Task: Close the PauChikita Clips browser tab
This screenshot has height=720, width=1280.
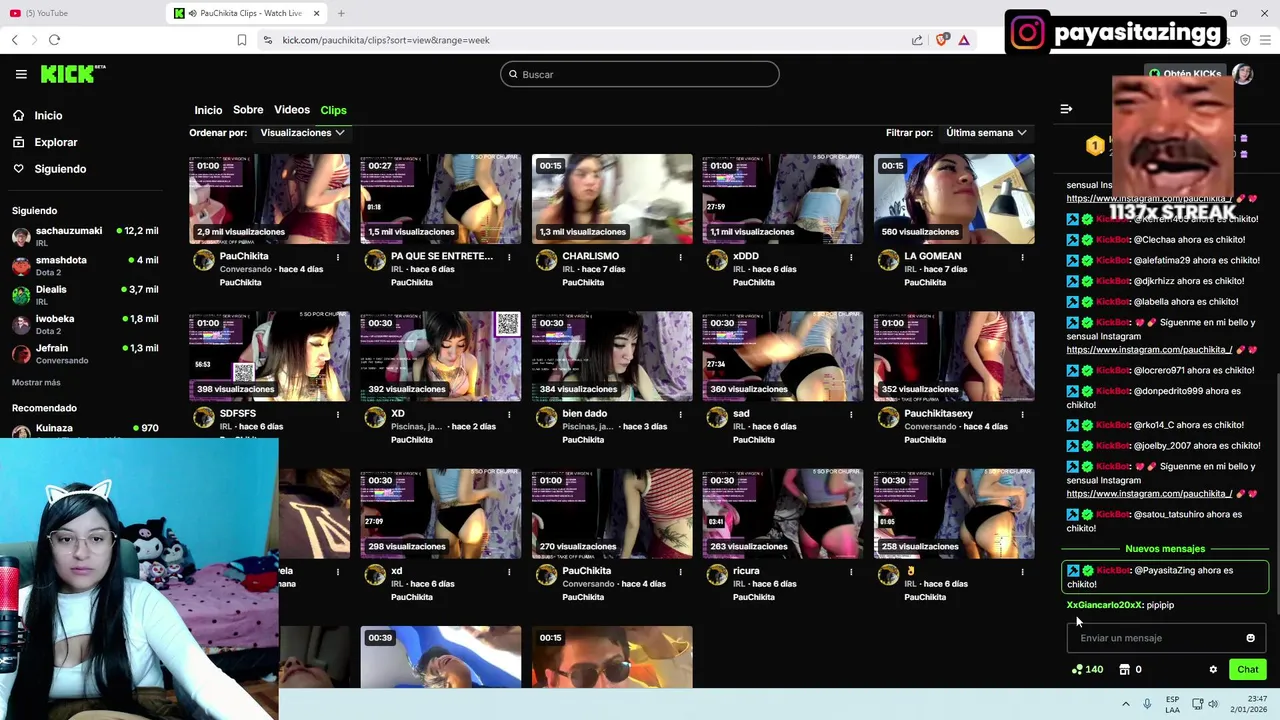Action: pos(317,13)
